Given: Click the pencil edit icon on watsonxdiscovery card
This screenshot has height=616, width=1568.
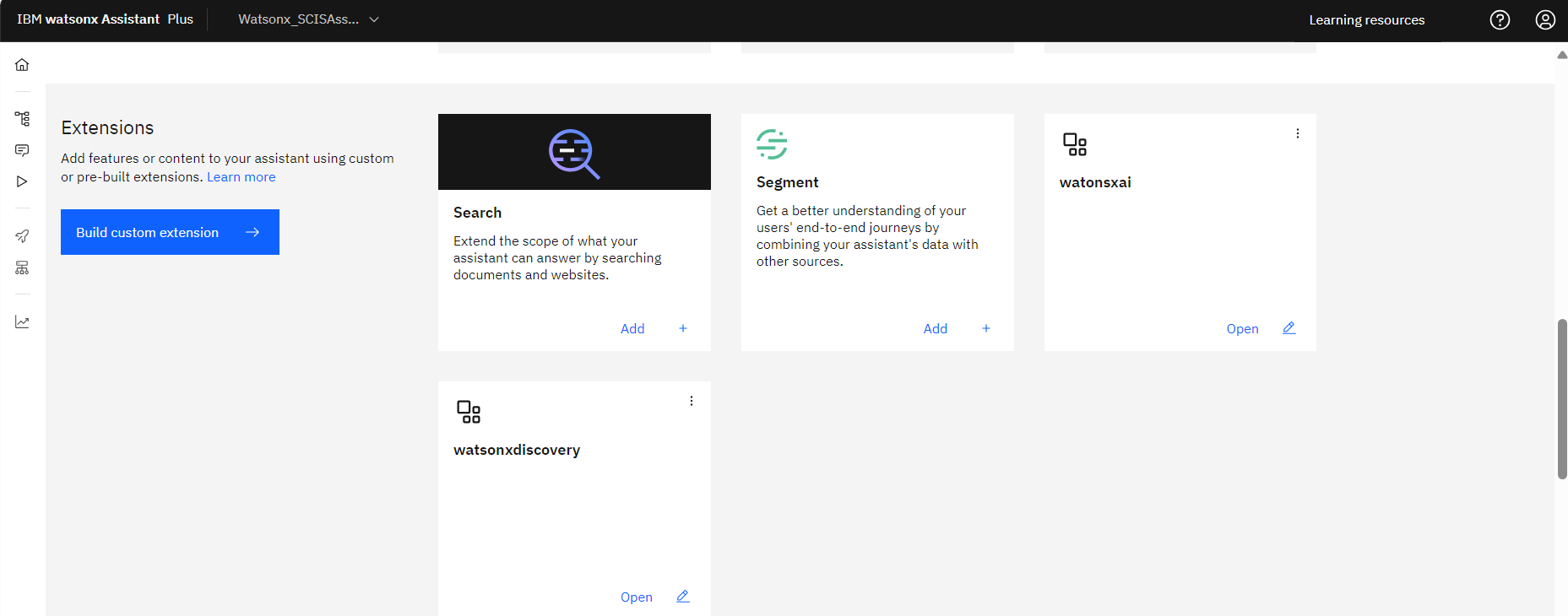Looking at the screenshot, I should coord(682,597).
